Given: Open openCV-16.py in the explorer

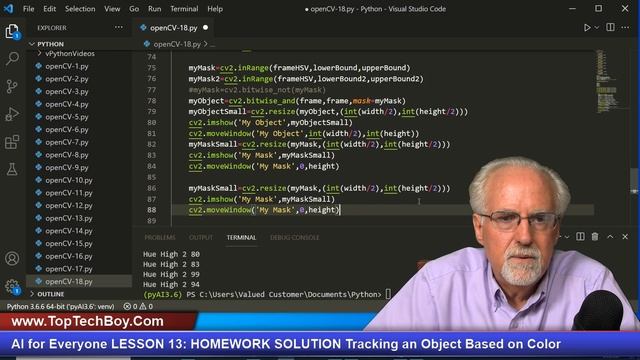Looking at the screenshot, I should click(x=69, y=256).
